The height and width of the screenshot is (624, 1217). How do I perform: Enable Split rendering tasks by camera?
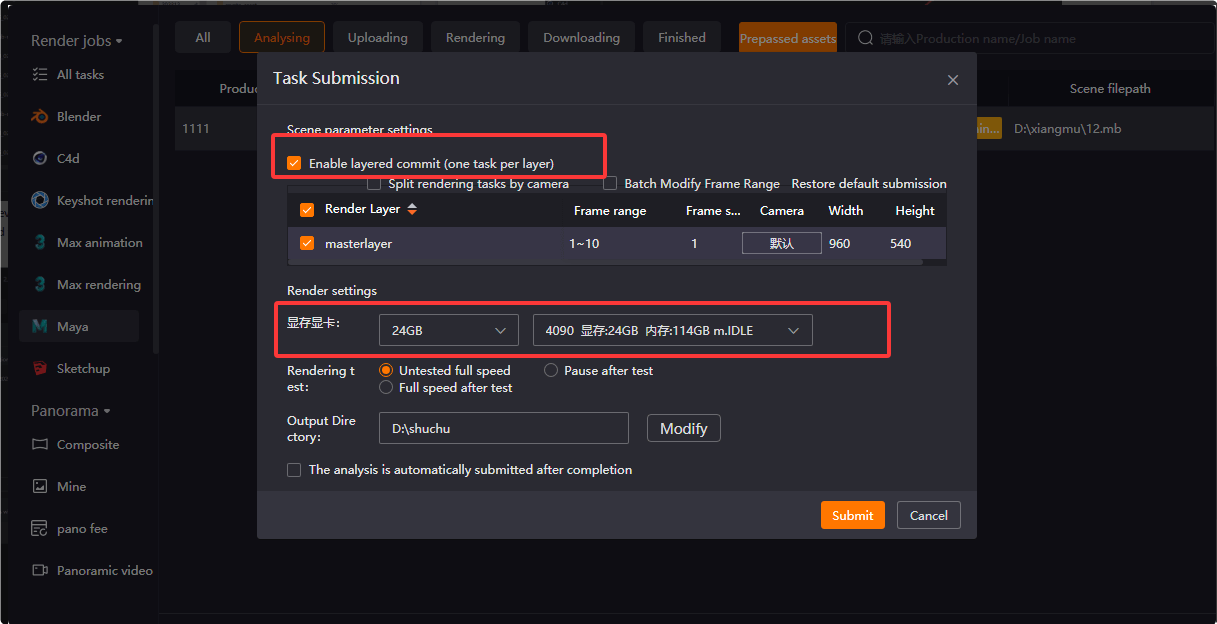point(374,183)
